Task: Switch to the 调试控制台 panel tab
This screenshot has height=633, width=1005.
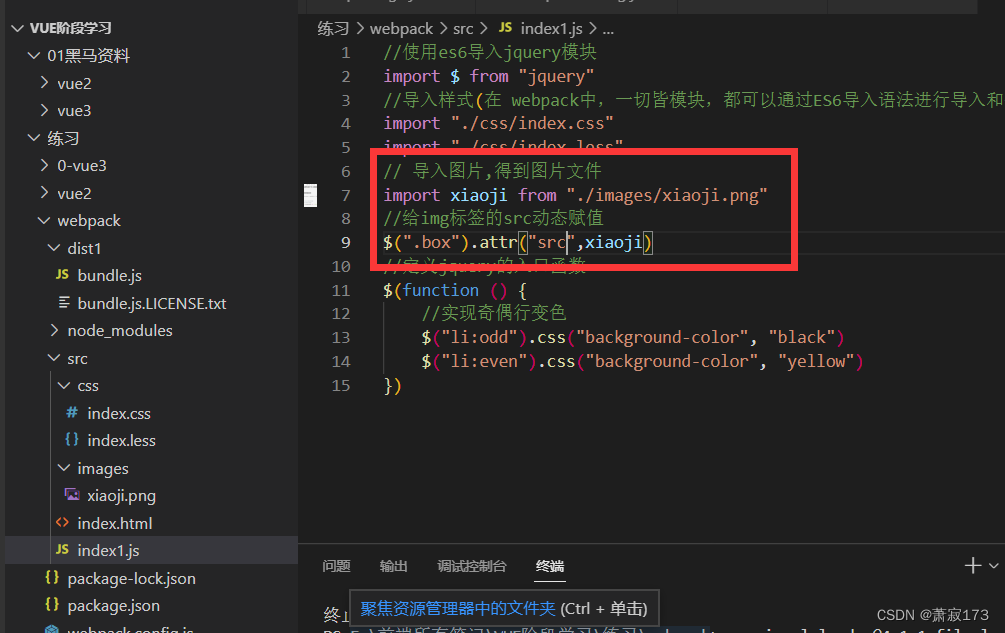Action: click(472, 566)
